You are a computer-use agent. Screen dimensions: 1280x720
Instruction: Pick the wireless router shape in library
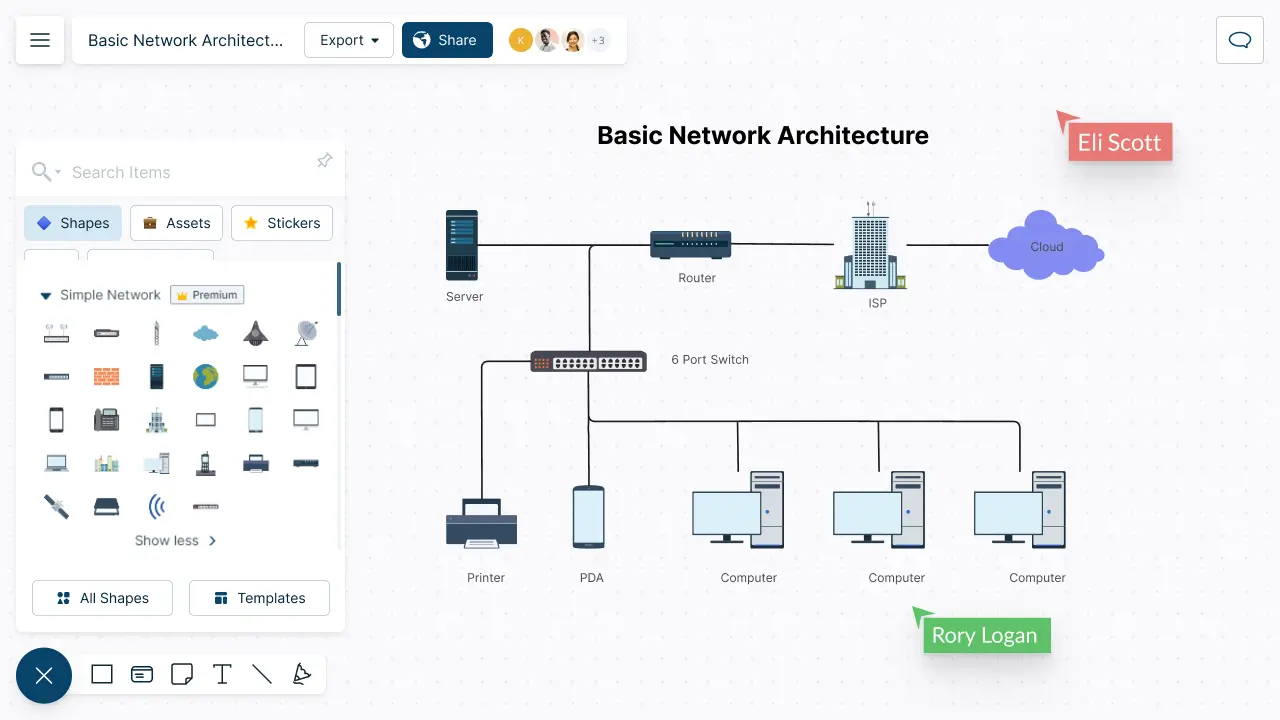pos(56,333)
